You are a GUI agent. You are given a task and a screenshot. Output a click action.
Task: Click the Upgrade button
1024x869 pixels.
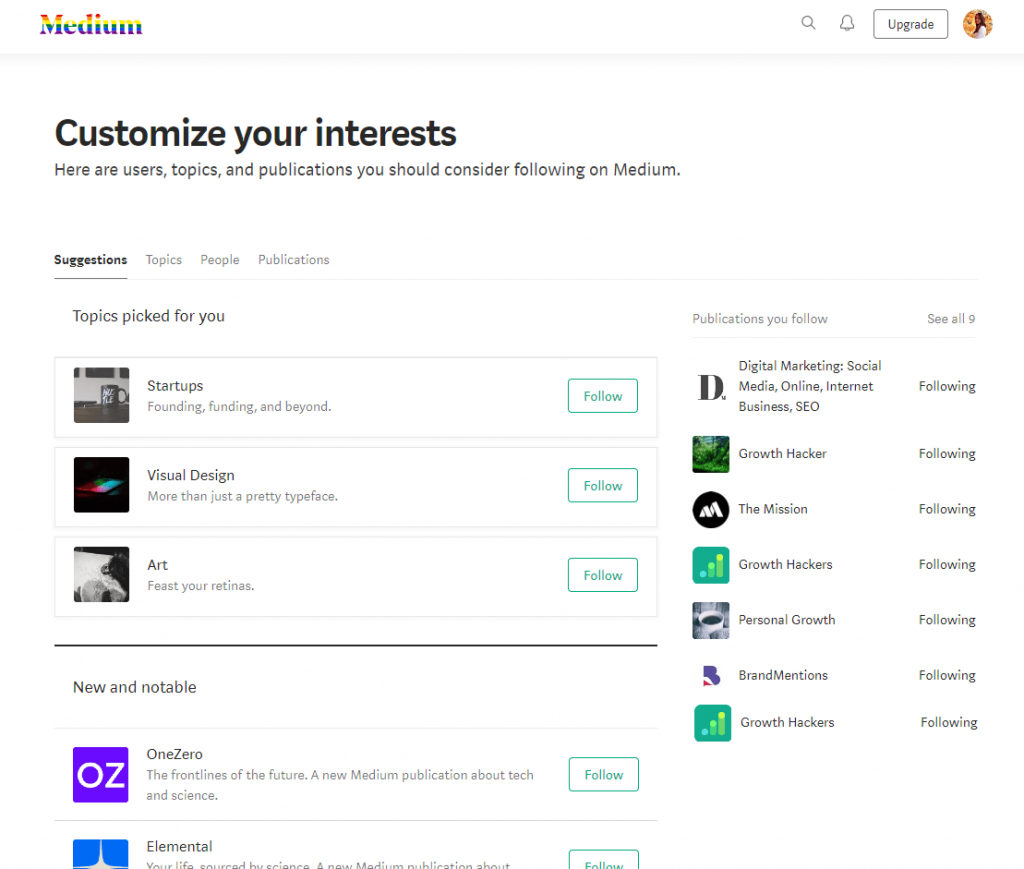(910, 23)
